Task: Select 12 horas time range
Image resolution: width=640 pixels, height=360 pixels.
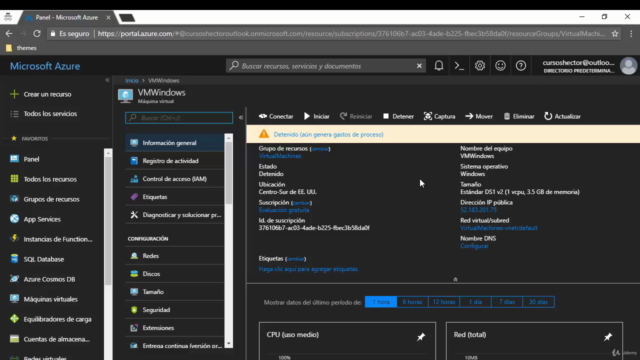Action: (444, 302)
